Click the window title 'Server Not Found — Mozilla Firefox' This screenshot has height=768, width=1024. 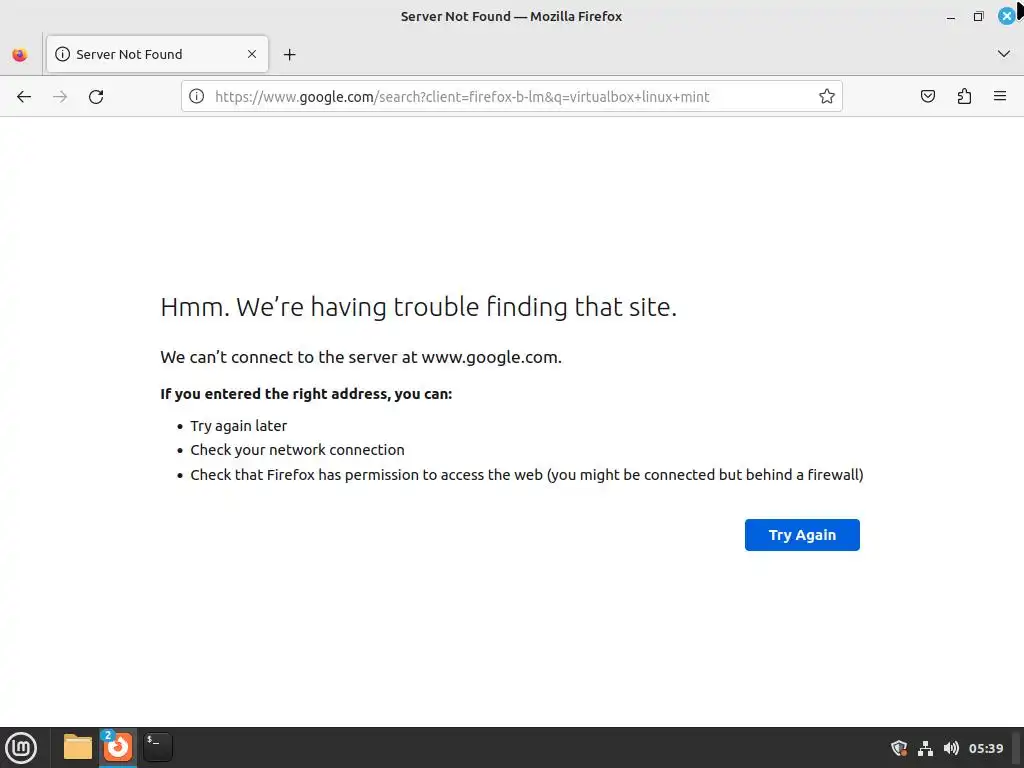pos(511,16)
